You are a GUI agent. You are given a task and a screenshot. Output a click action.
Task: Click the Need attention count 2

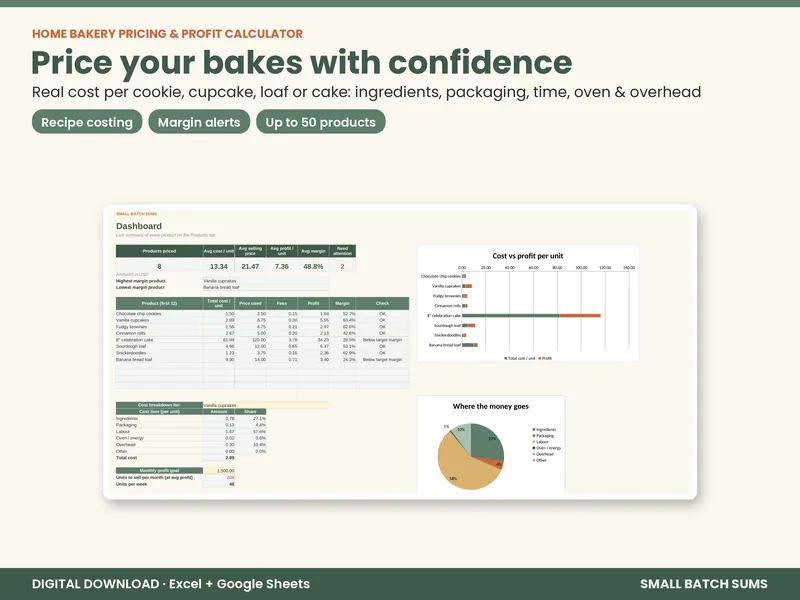[x=342, y=266]
